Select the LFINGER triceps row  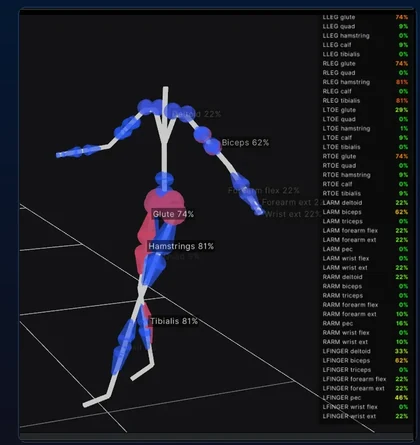365,370
